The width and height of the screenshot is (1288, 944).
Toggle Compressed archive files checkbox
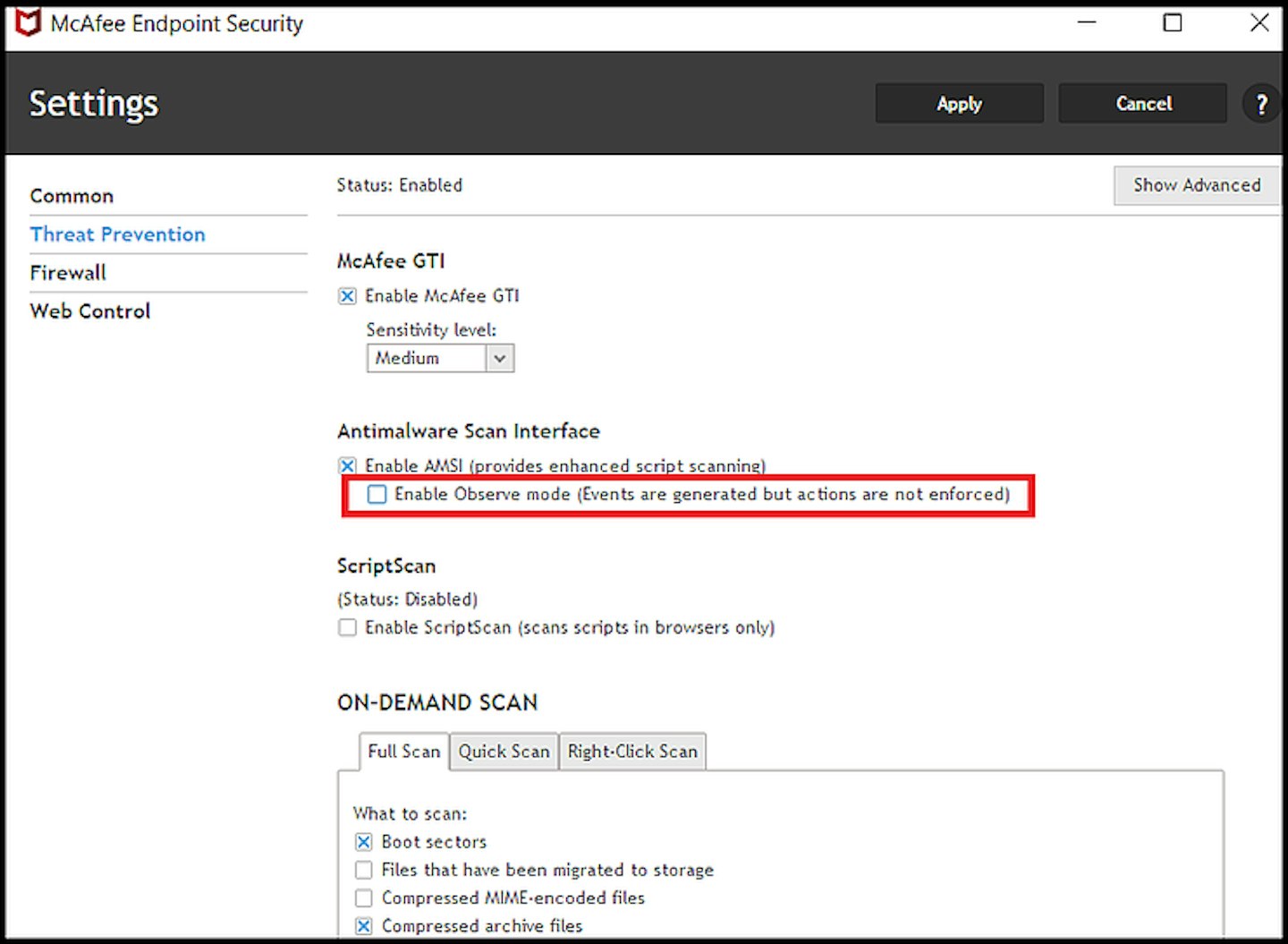click(x=363, y=926)
